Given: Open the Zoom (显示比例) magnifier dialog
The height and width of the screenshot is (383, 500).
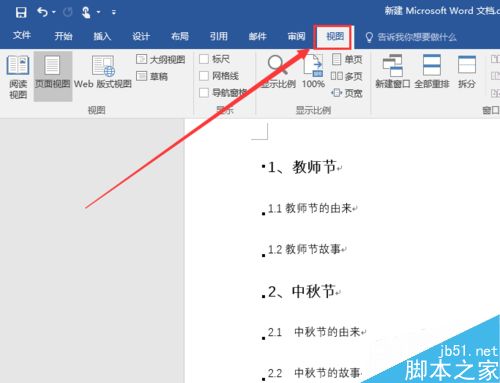Looking at the screenshot, I should coord(278,72).
